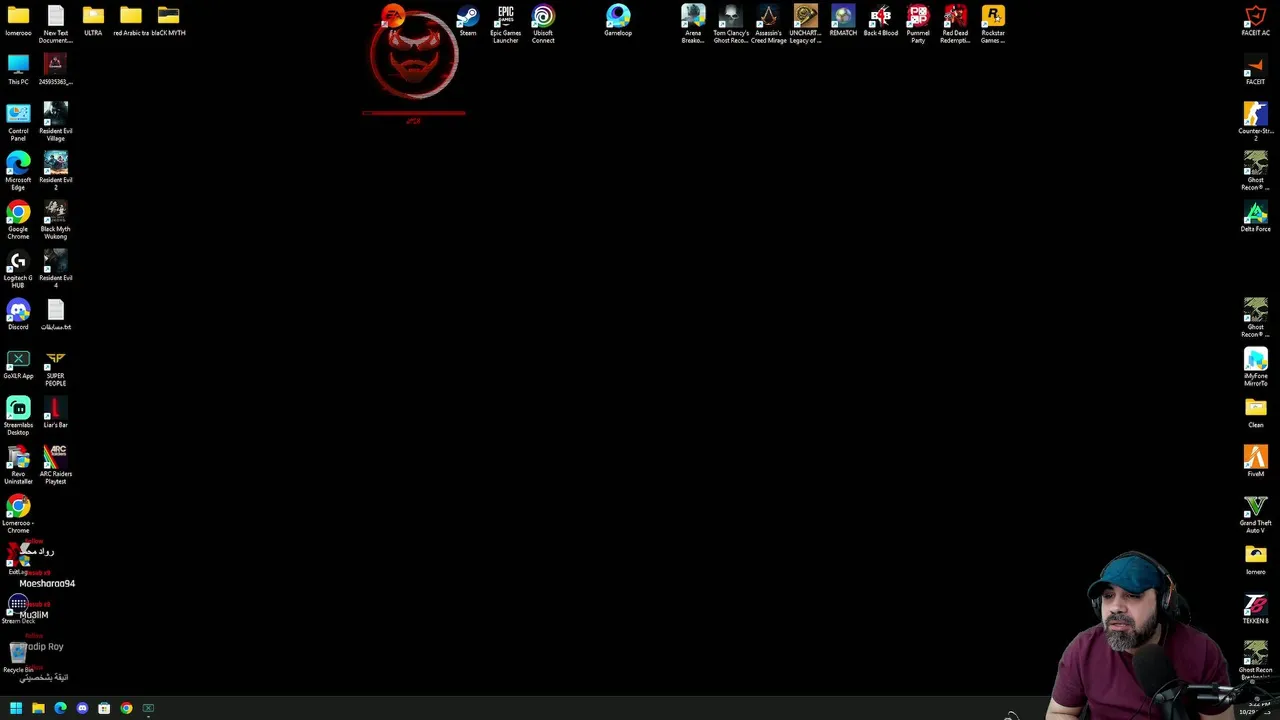
Task: Launch Resident Evil Village shortcut
Action: point(56,122)
